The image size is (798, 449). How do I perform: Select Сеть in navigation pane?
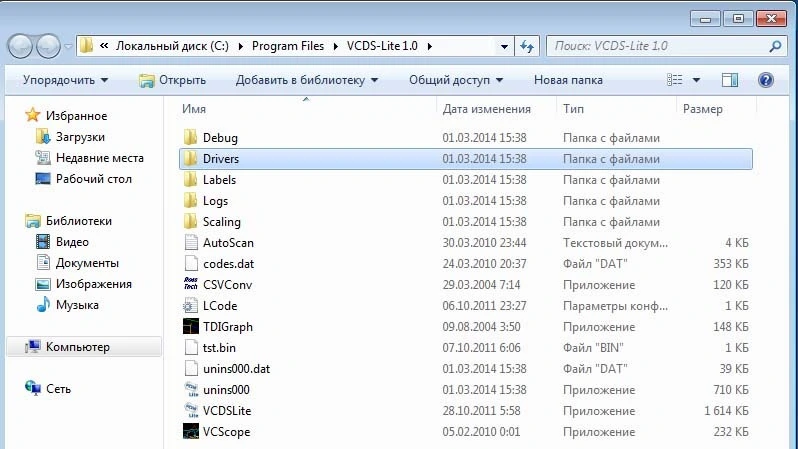click(58, 388)
